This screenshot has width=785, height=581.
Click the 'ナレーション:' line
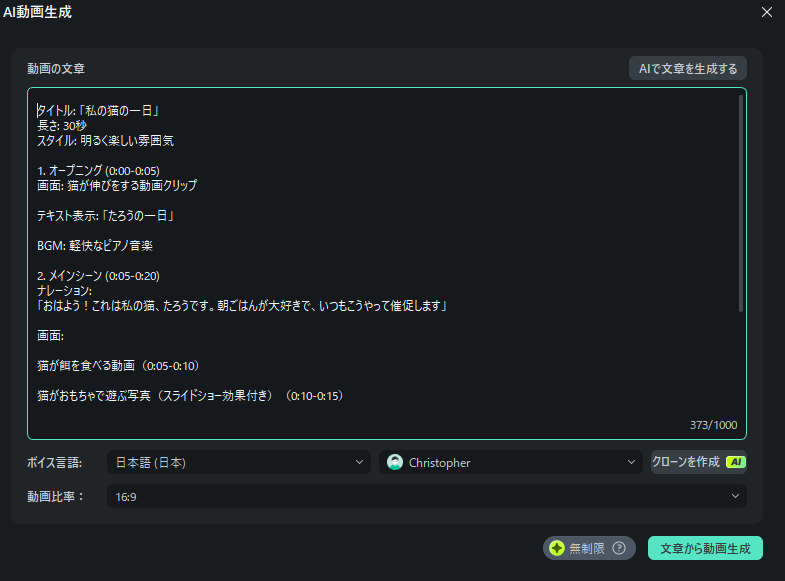click(65, 291)
